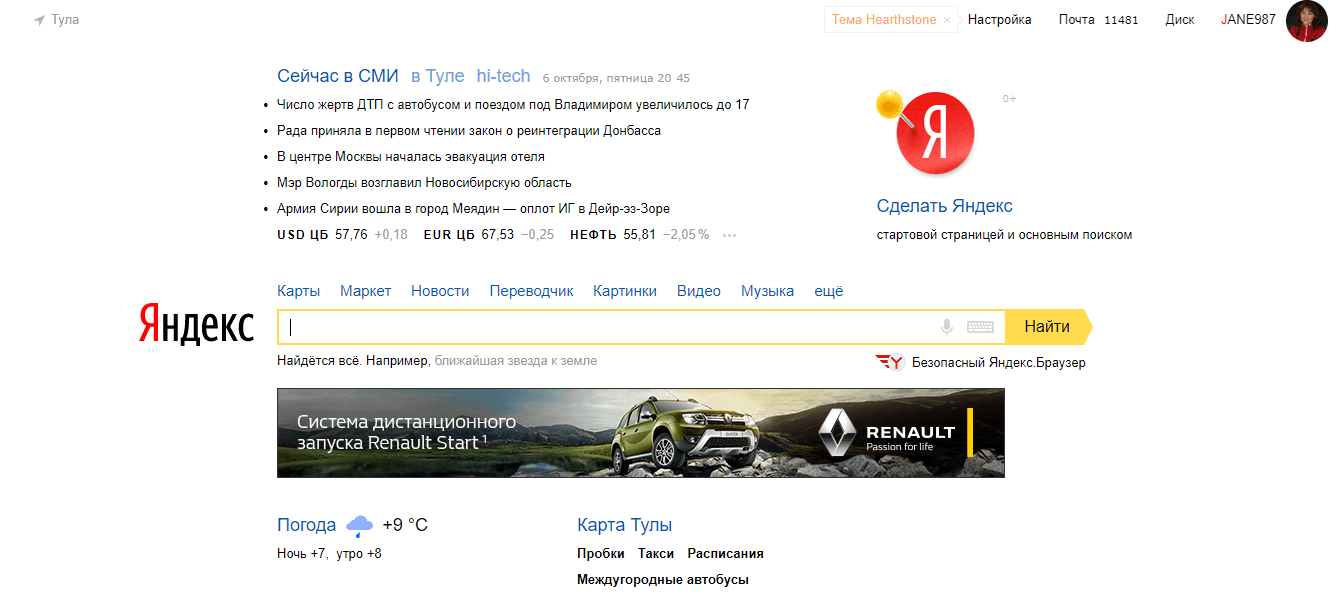Open Сейчас в СМИ news tab
The image size is (1343, 611).
click(338, 76)
